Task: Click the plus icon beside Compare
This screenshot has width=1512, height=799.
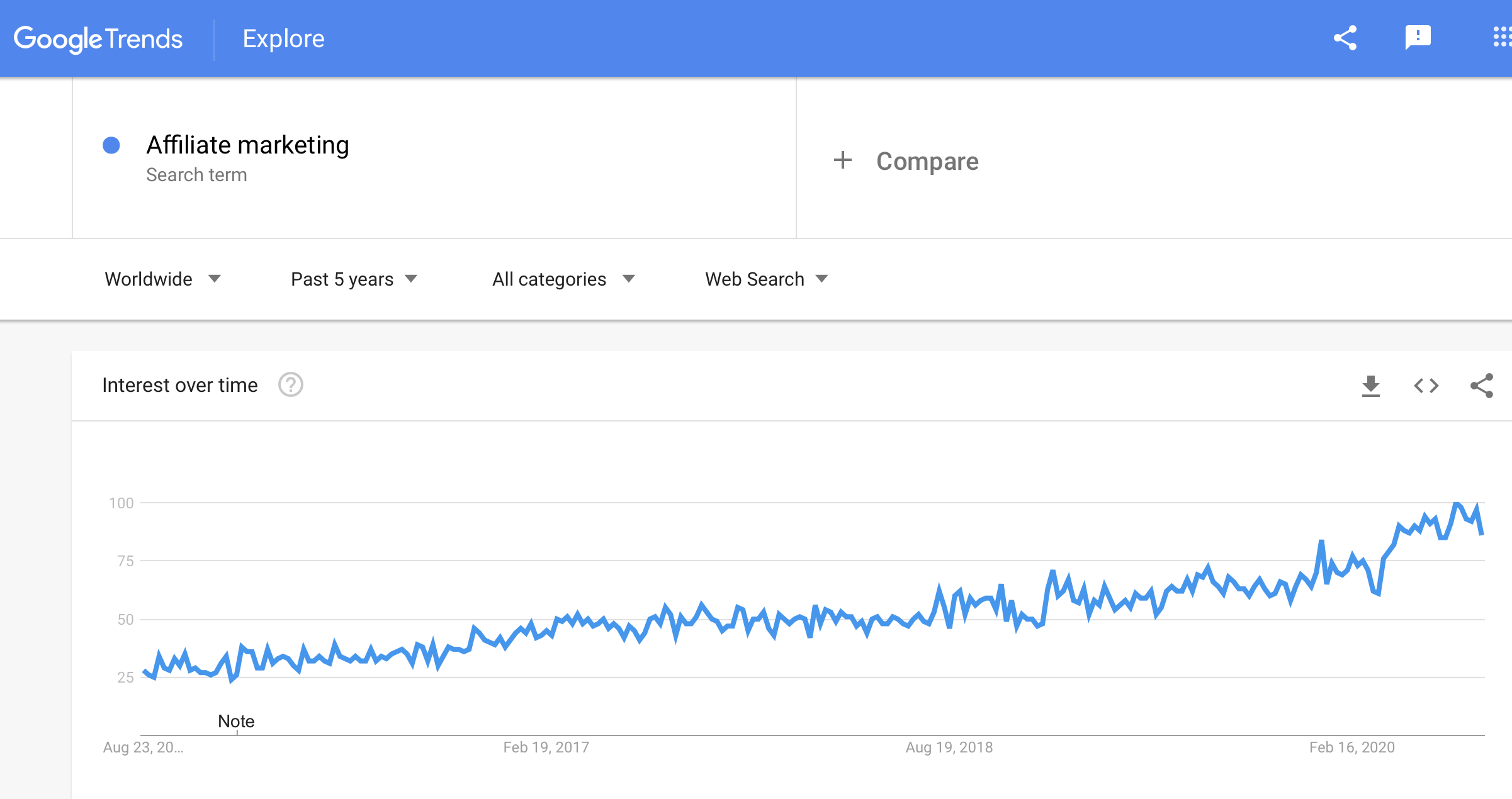Action: [843, 160]
